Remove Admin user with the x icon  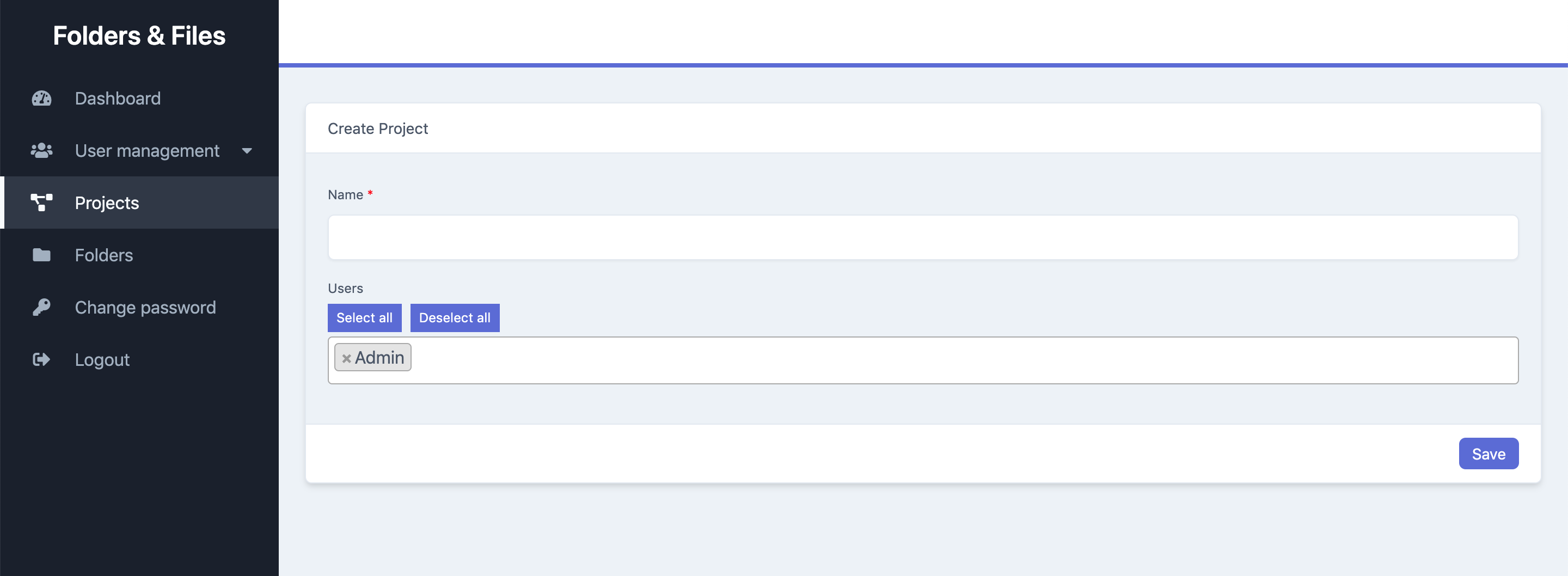point(346,359)
